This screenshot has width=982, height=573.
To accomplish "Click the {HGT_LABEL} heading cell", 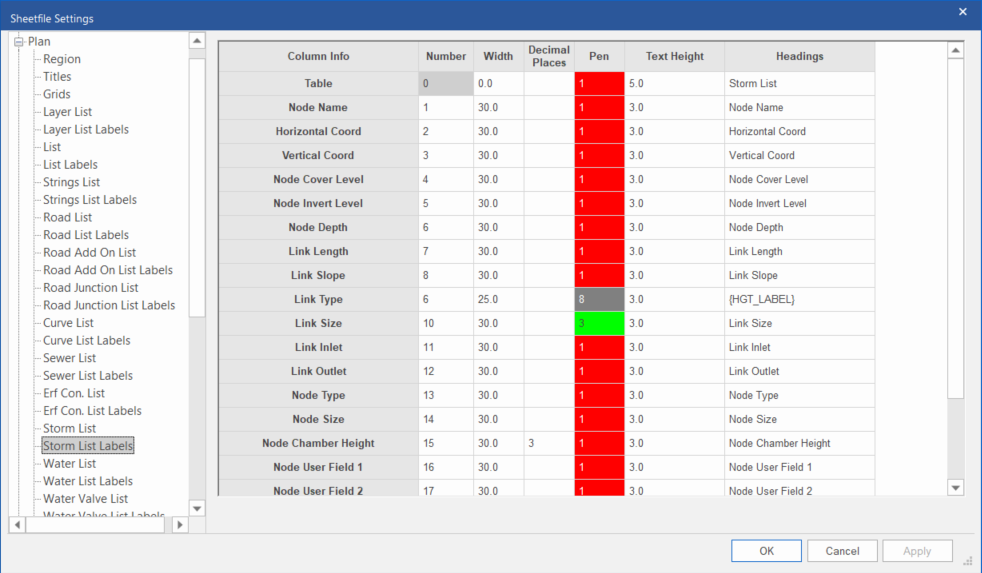I will pyautogui.click(x=800, y=299).
